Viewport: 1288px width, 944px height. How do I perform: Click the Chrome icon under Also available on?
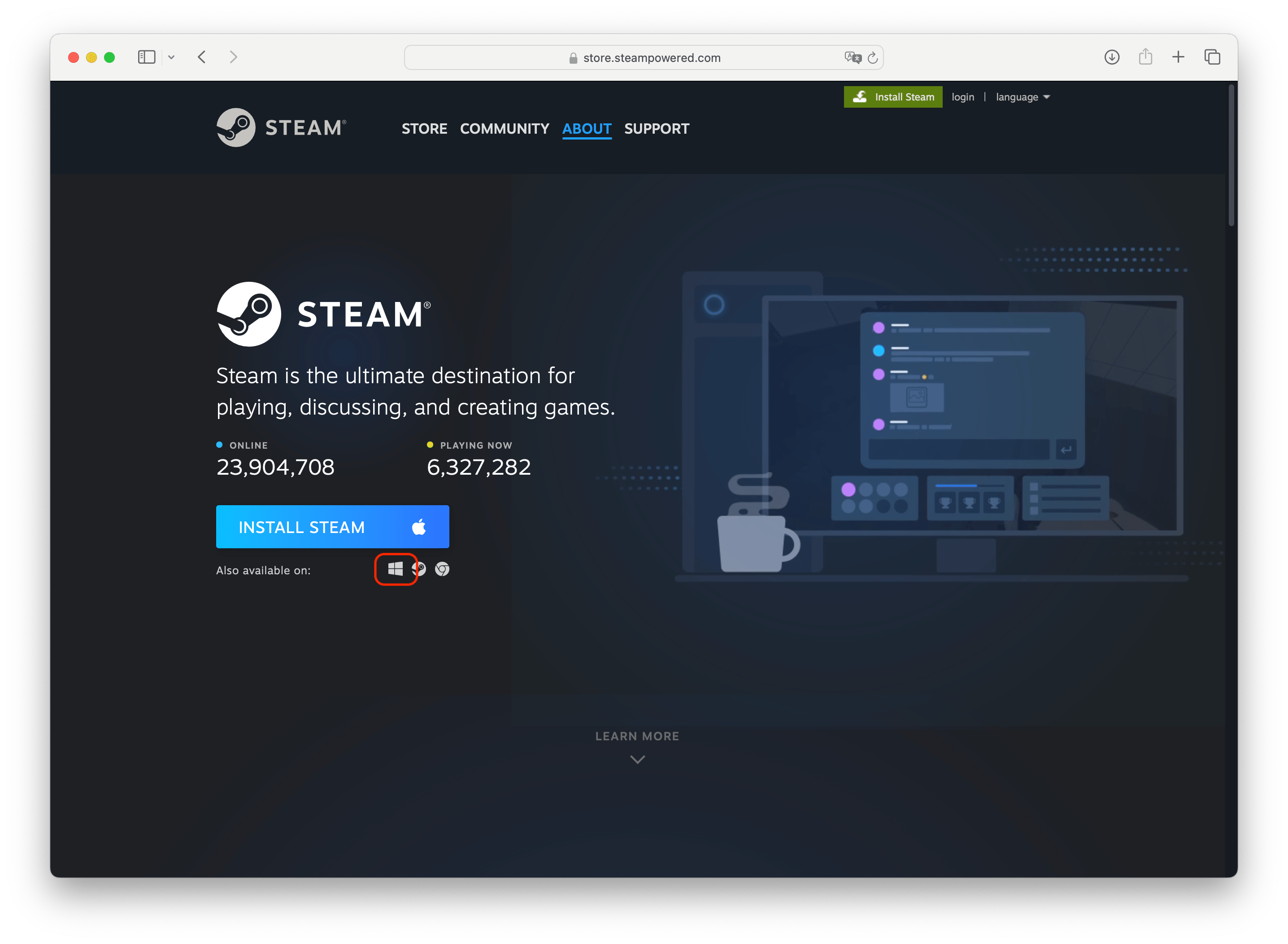click(442, 568)
